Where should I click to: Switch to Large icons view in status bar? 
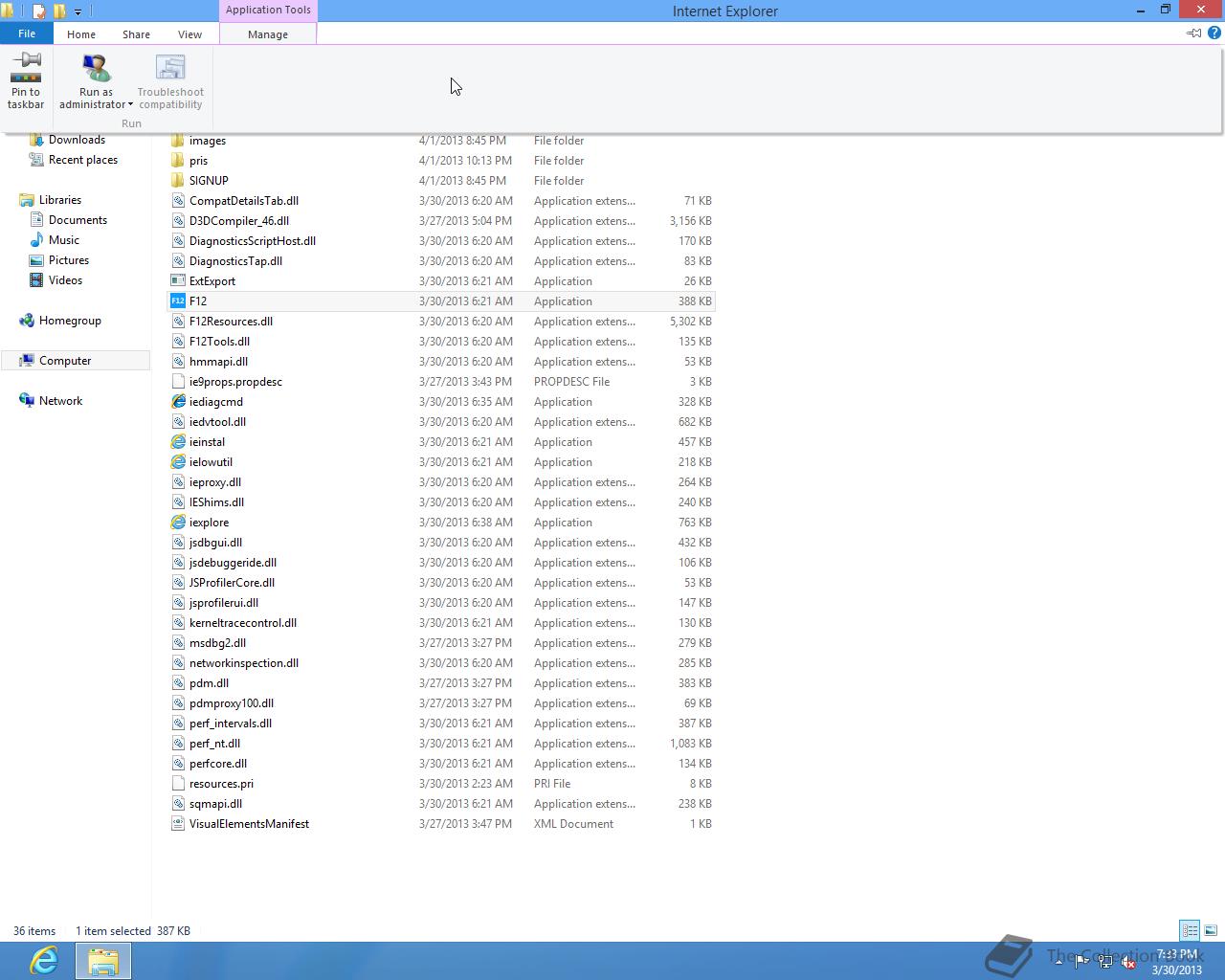click(1211, 930)
